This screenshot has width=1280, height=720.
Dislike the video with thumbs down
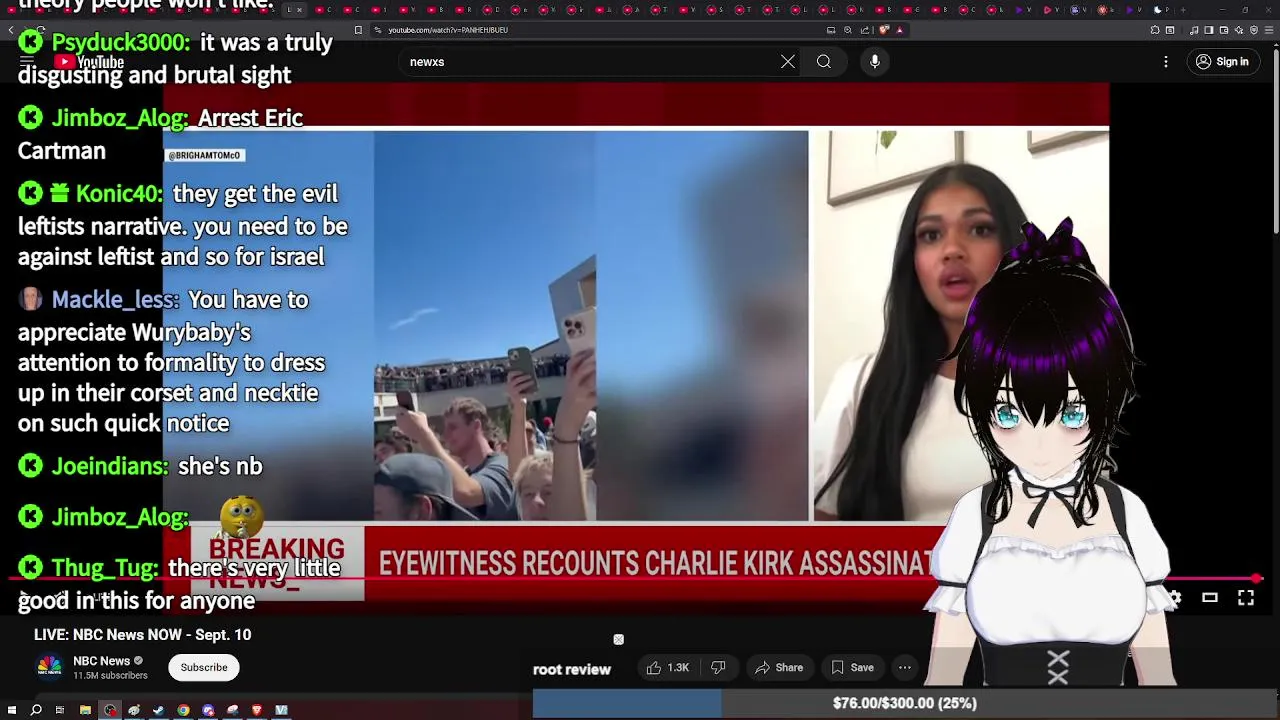[718, 667]
